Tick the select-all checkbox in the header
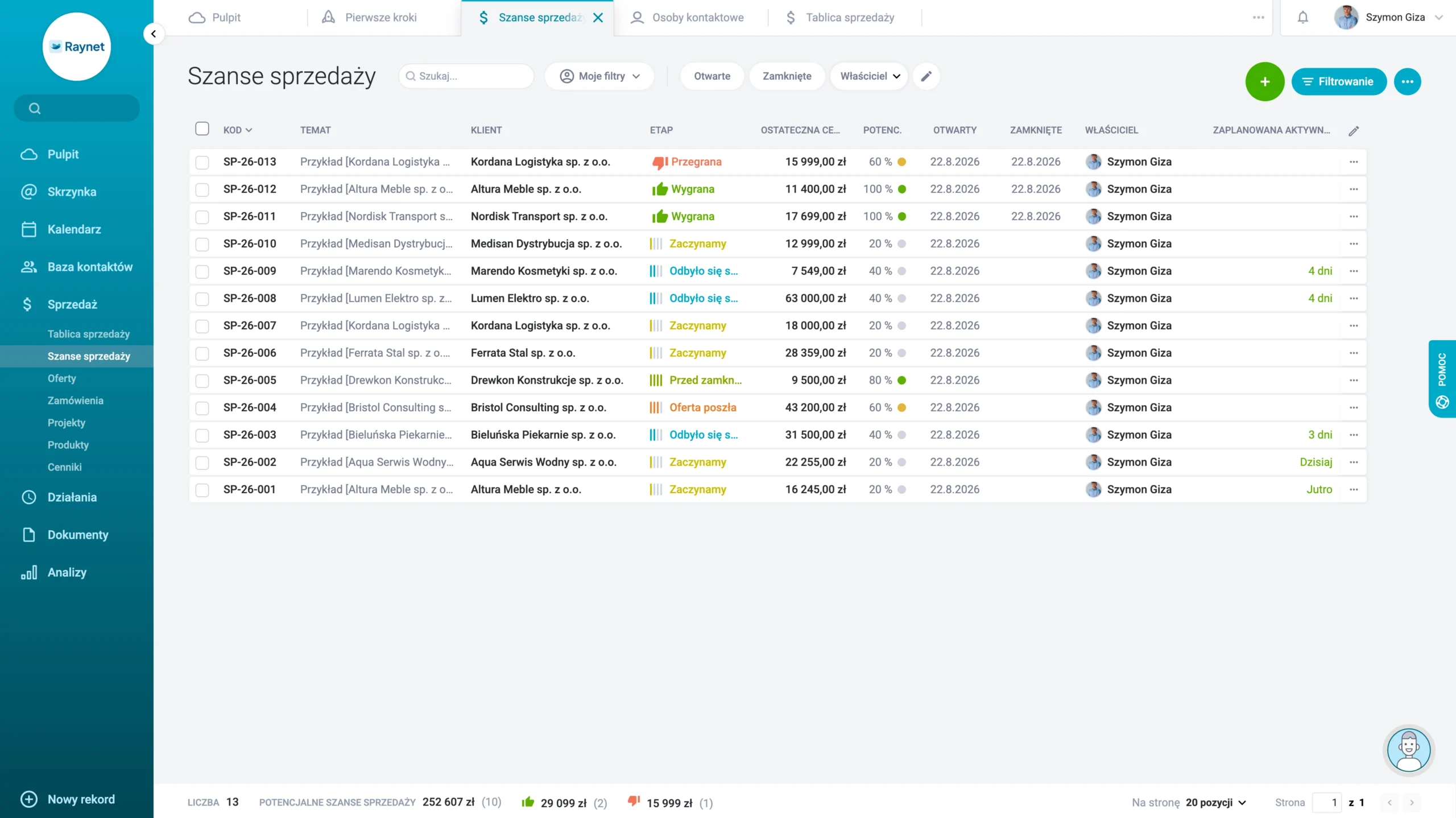This screenshot has width=1456, height=818. click(x=202, y=129)
